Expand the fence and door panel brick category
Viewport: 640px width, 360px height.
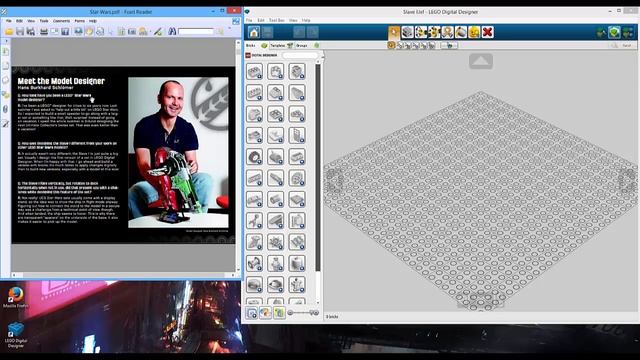click(x=297, y=136)
